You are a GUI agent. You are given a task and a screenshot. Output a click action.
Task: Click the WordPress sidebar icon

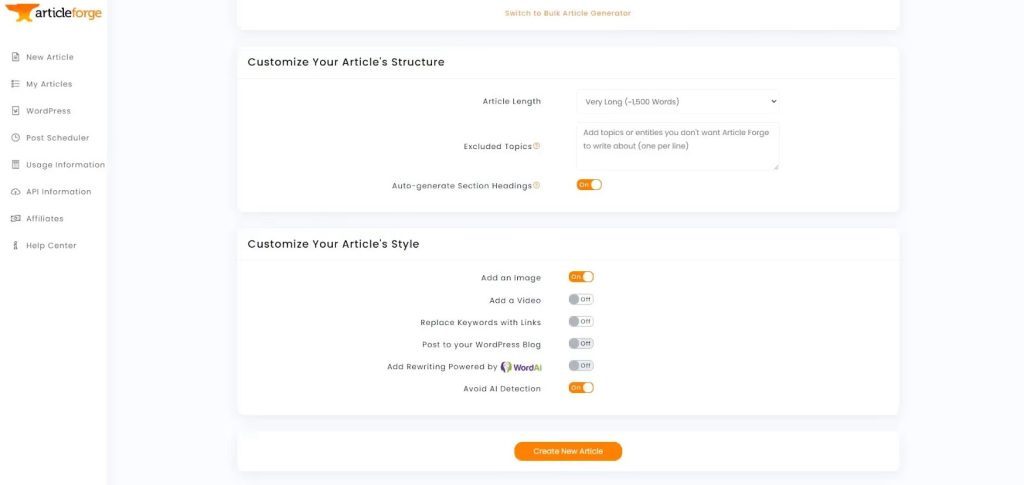point(16,111)
